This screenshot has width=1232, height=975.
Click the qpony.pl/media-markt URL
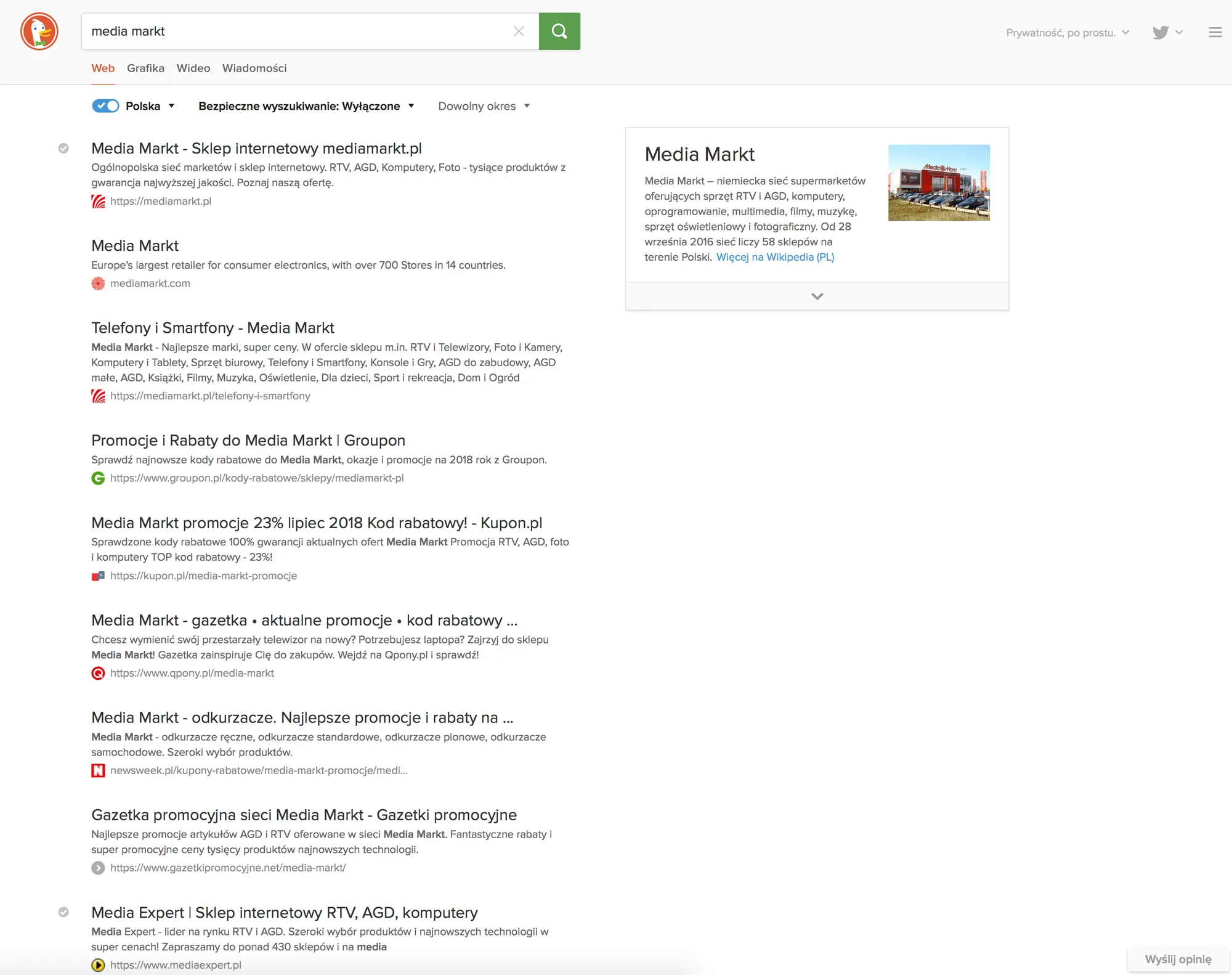point(192,674)
